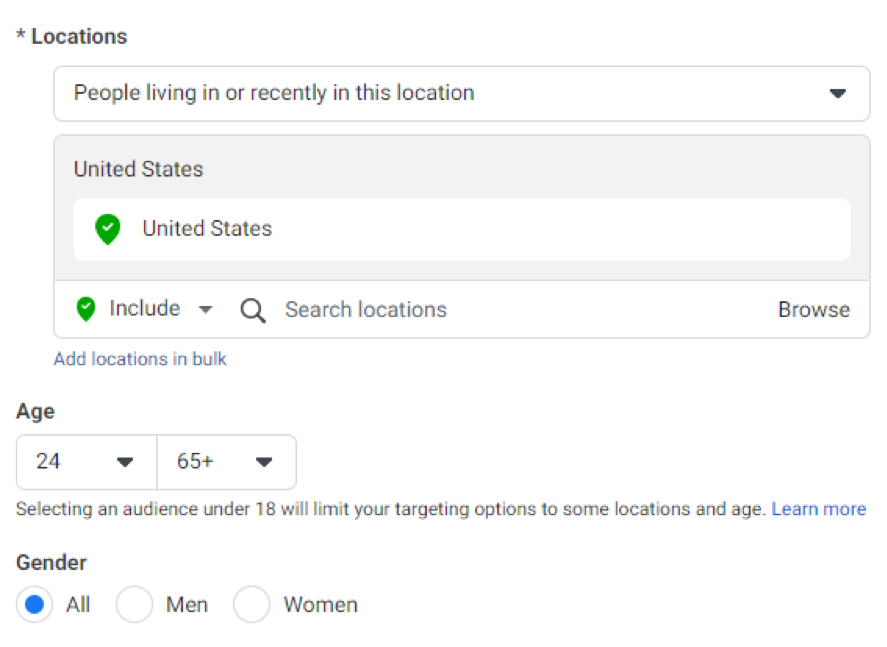Click the green pin beside United States
The height and width of the screenshot is (647, 887).
107,229
